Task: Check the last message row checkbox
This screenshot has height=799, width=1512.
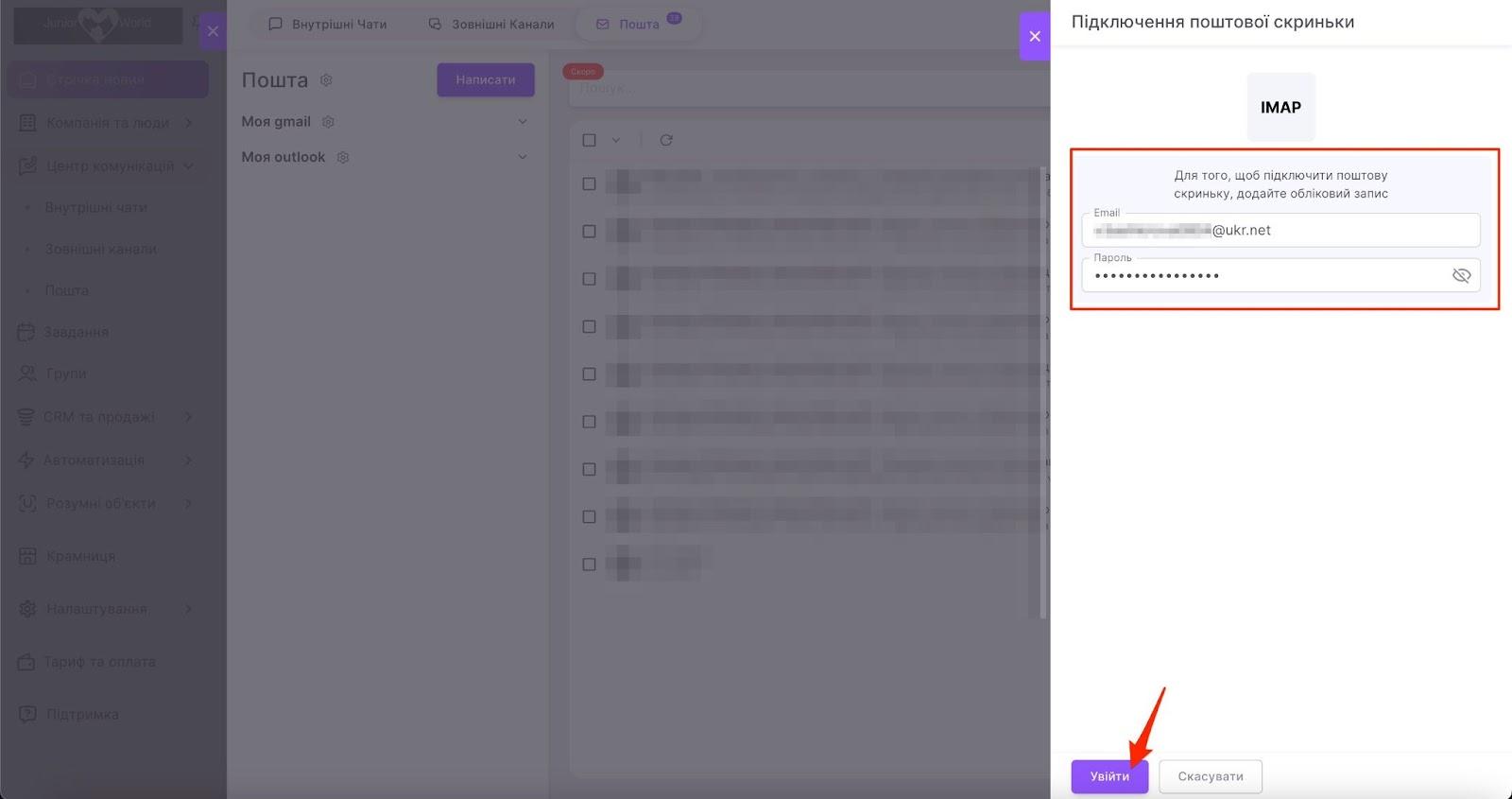Action: (x=589, y=565)
